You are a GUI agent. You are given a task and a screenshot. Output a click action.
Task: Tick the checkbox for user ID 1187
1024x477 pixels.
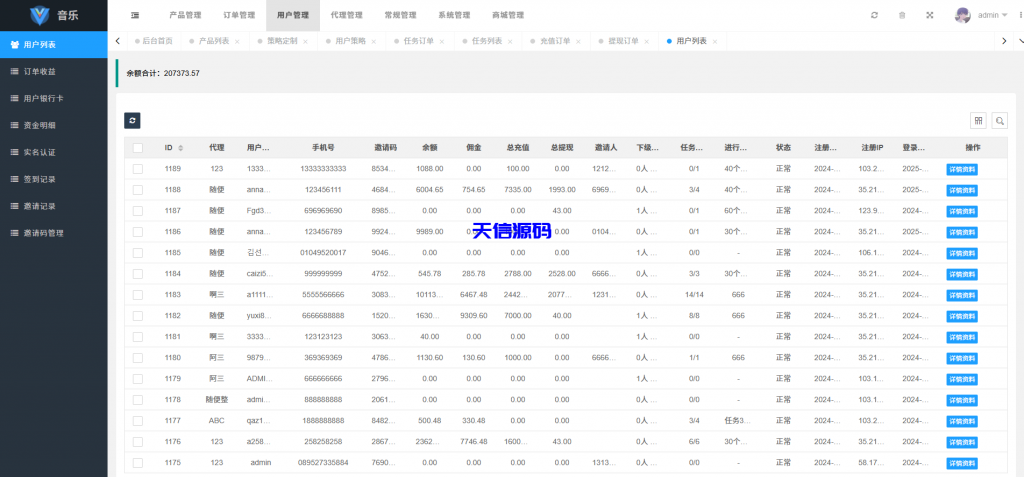point(138,210)
